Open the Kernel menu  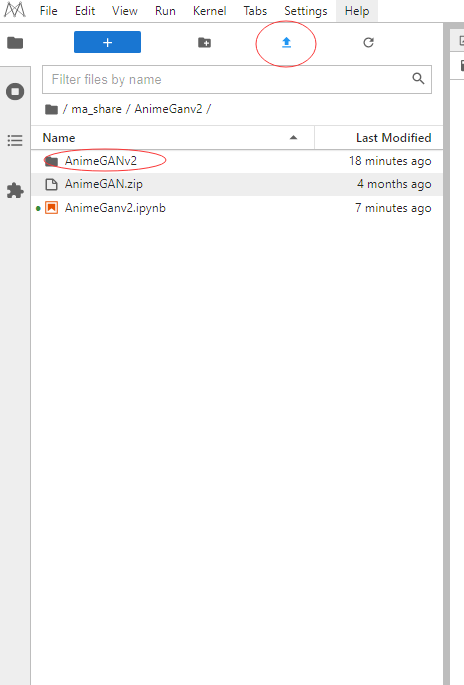(210, 11)
